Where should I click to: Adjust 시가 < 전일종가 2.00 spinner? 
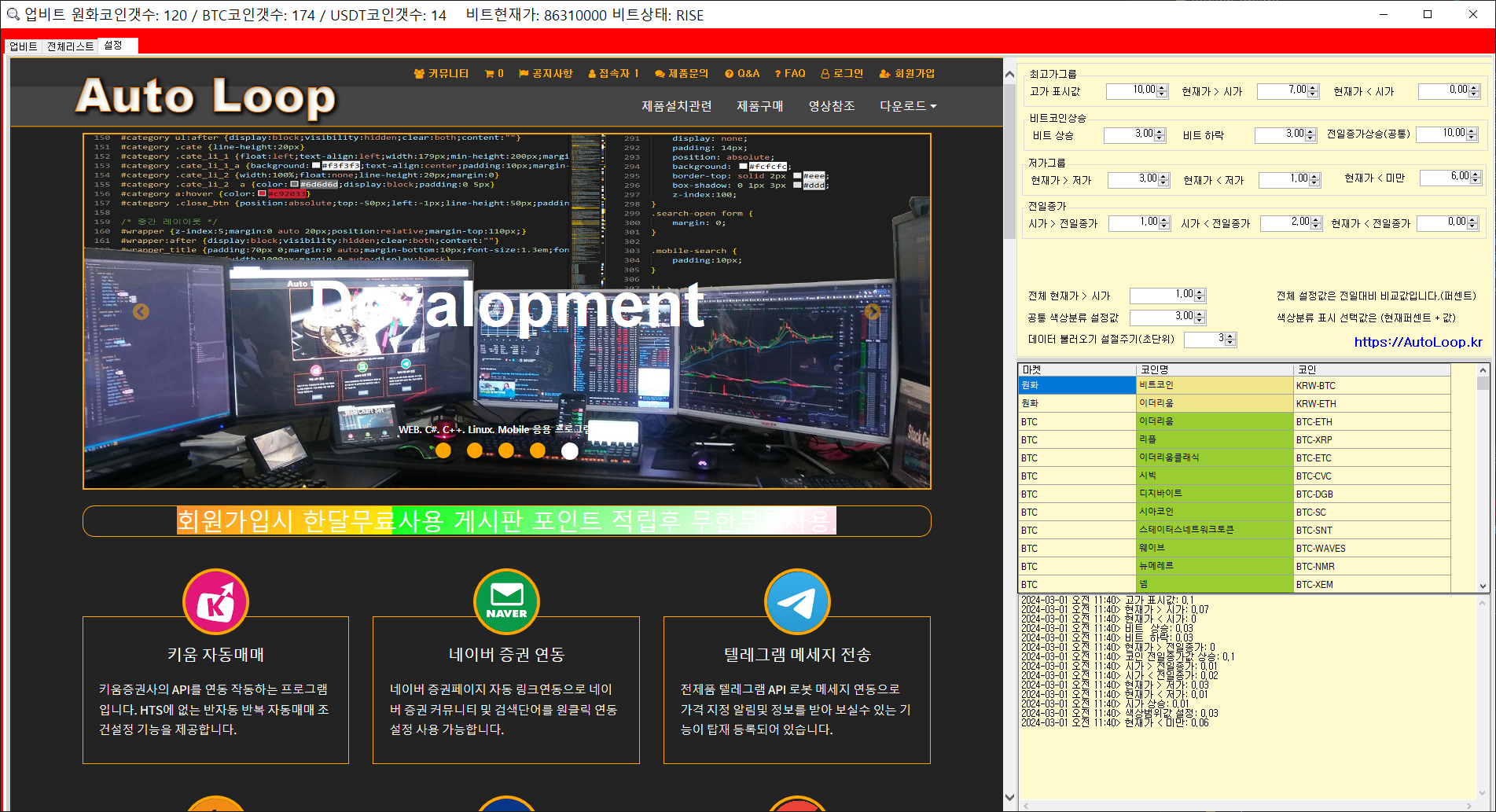coord(1317,223)
